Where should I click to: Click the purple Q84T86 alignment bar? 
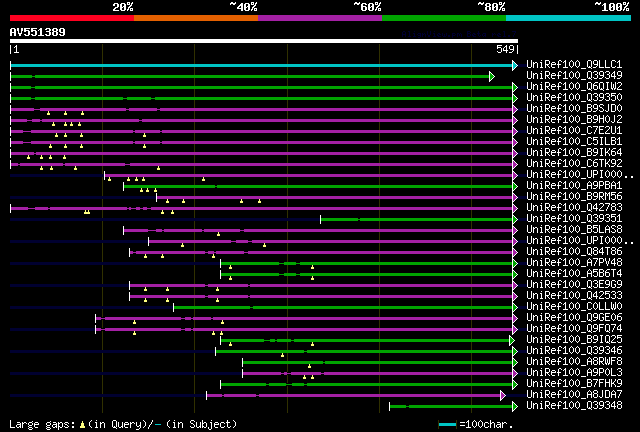(x=321, y=253)
